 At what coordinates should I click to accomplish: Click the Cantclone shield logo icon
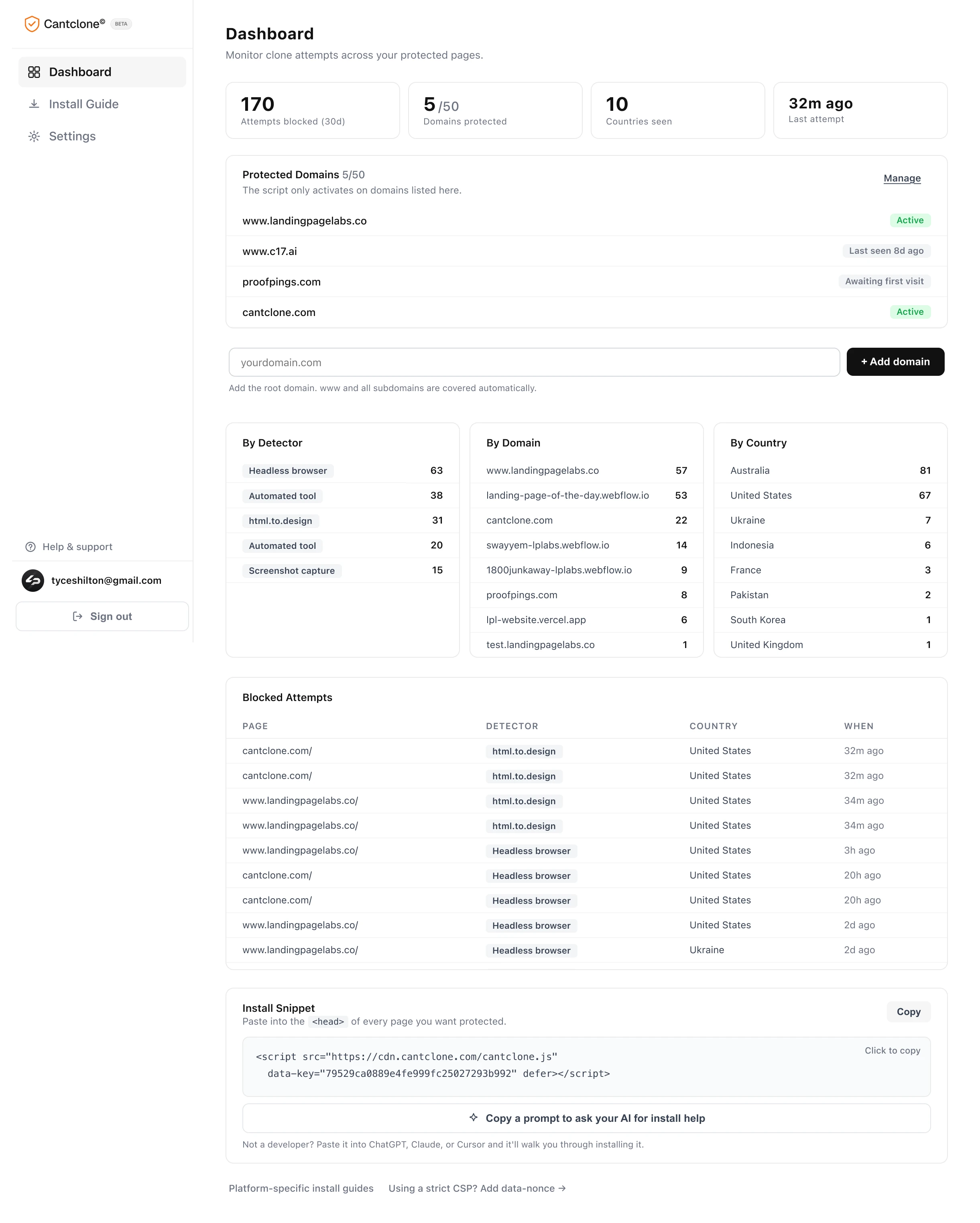[32, 24]
